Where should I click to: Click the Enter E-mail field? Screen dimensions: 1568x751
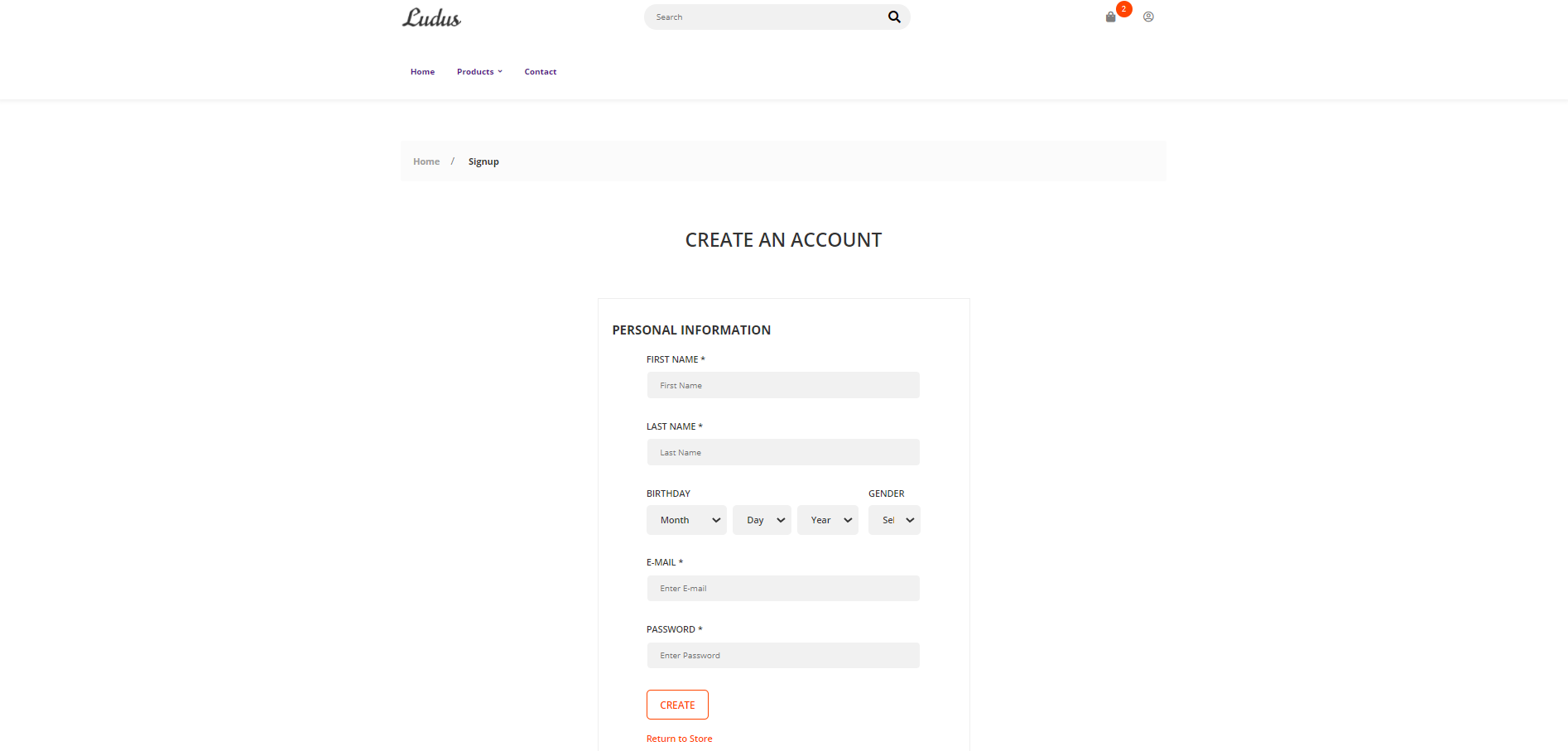pos(782,588)
